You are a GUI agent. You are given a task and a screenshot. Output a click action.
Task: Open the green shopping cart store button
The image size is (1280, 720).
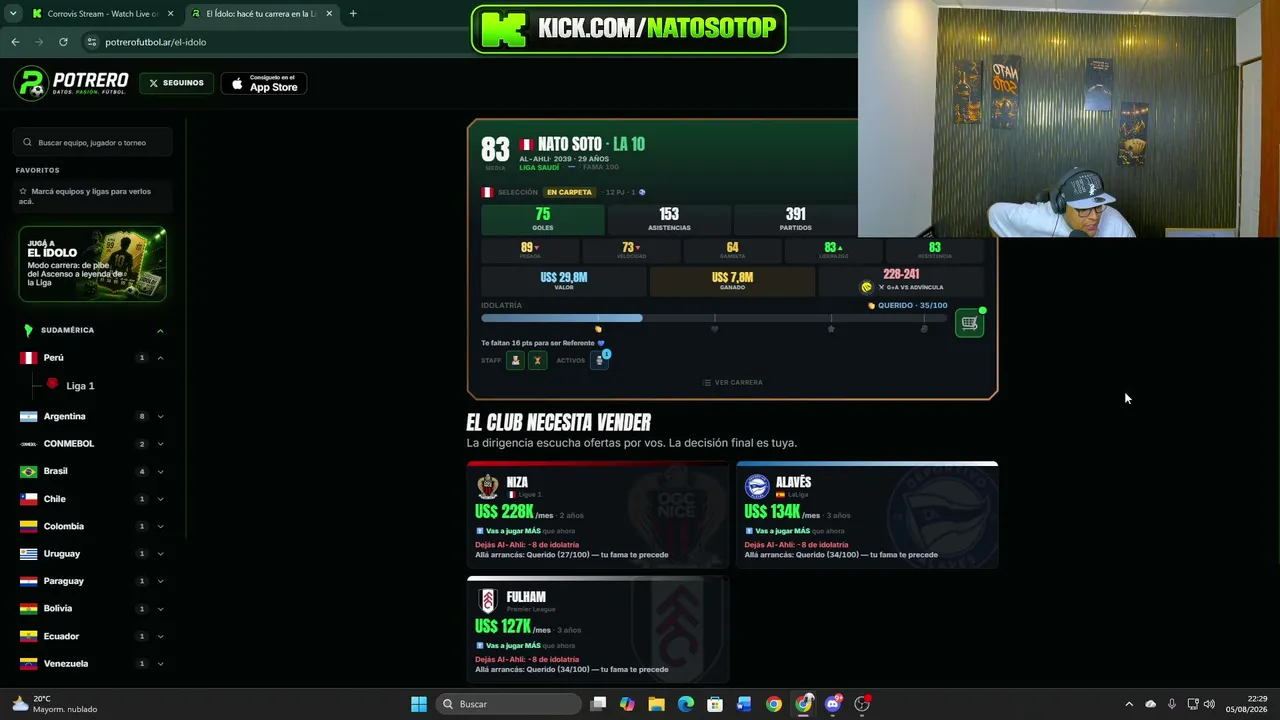pos(969,323)
